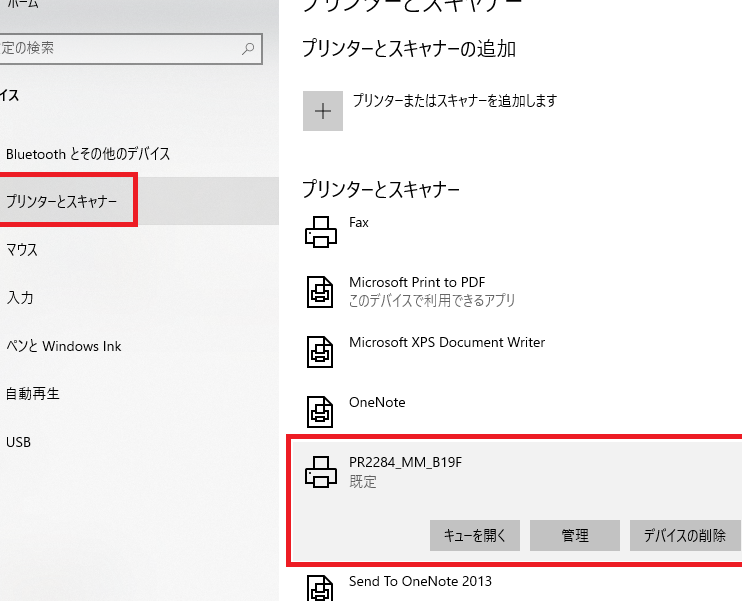Image resolution: width=742 pixels, height=601 pixels.
Task: Click the plus icon to add a printer
Action: 322,111
